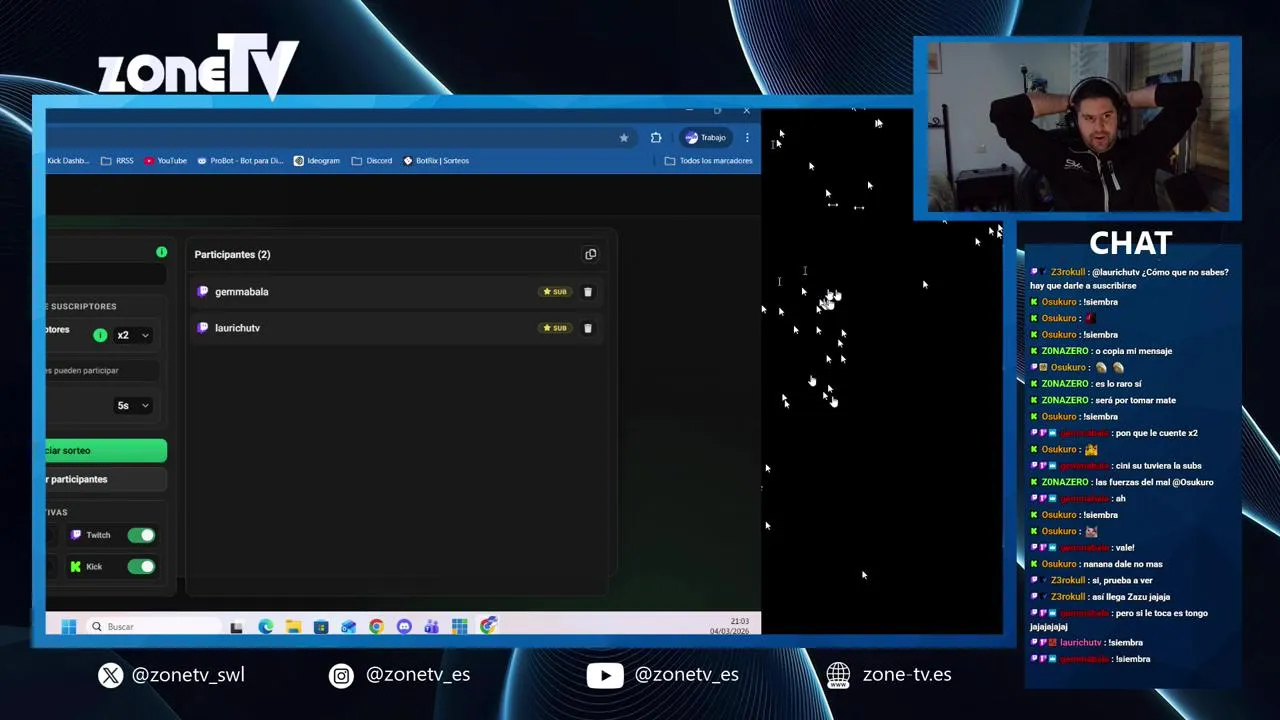Select the laurichutv participant name

[x=237, y=328]
